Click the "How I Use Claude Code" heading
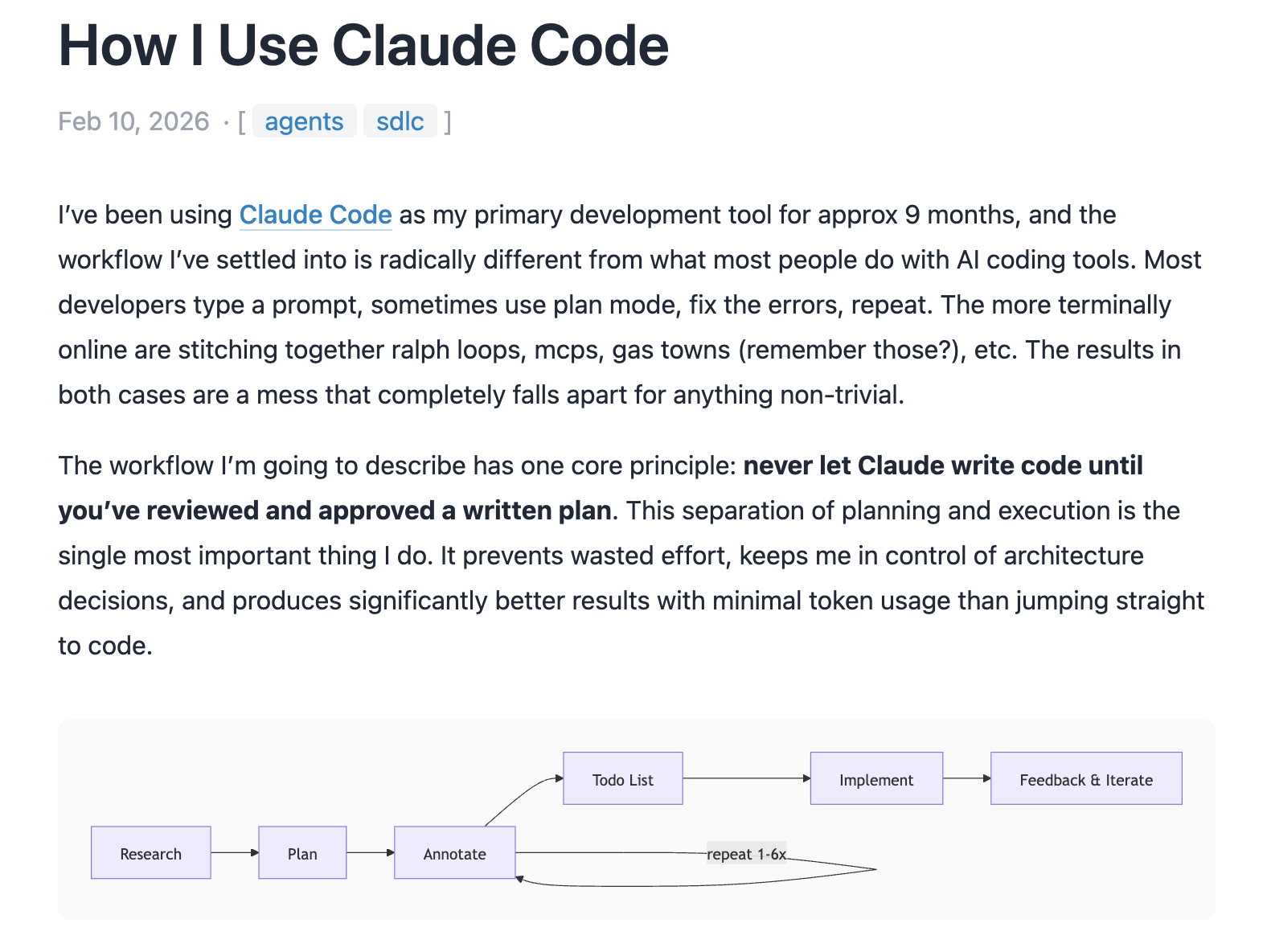This screenshot has height=952, width=1267. click(363, 46)
